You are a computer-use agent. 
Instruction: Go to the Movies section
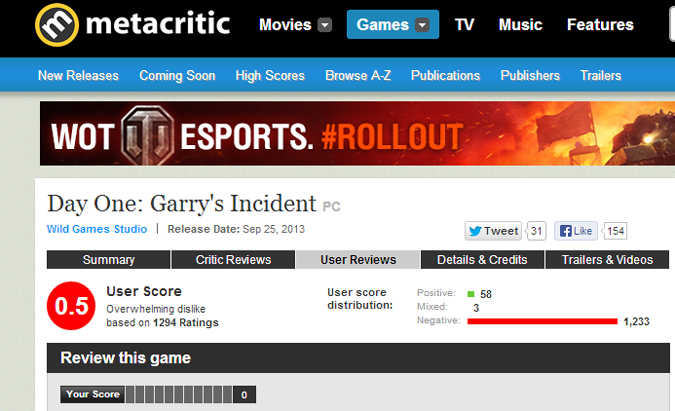(285, 25)
